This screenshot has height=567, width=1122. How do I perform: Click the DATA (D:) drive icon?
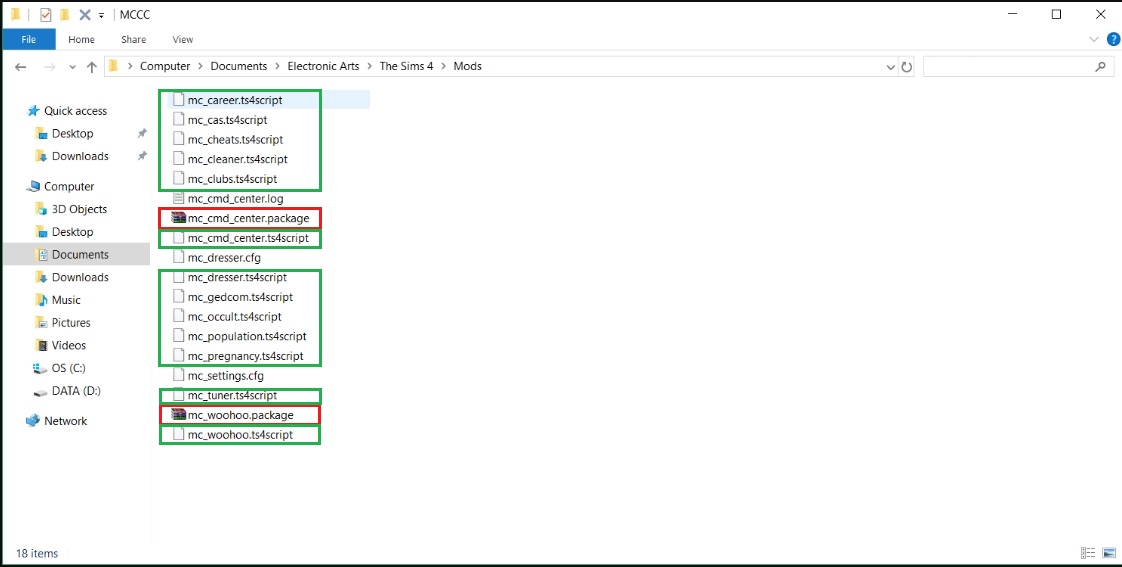[x=40, y=391]
